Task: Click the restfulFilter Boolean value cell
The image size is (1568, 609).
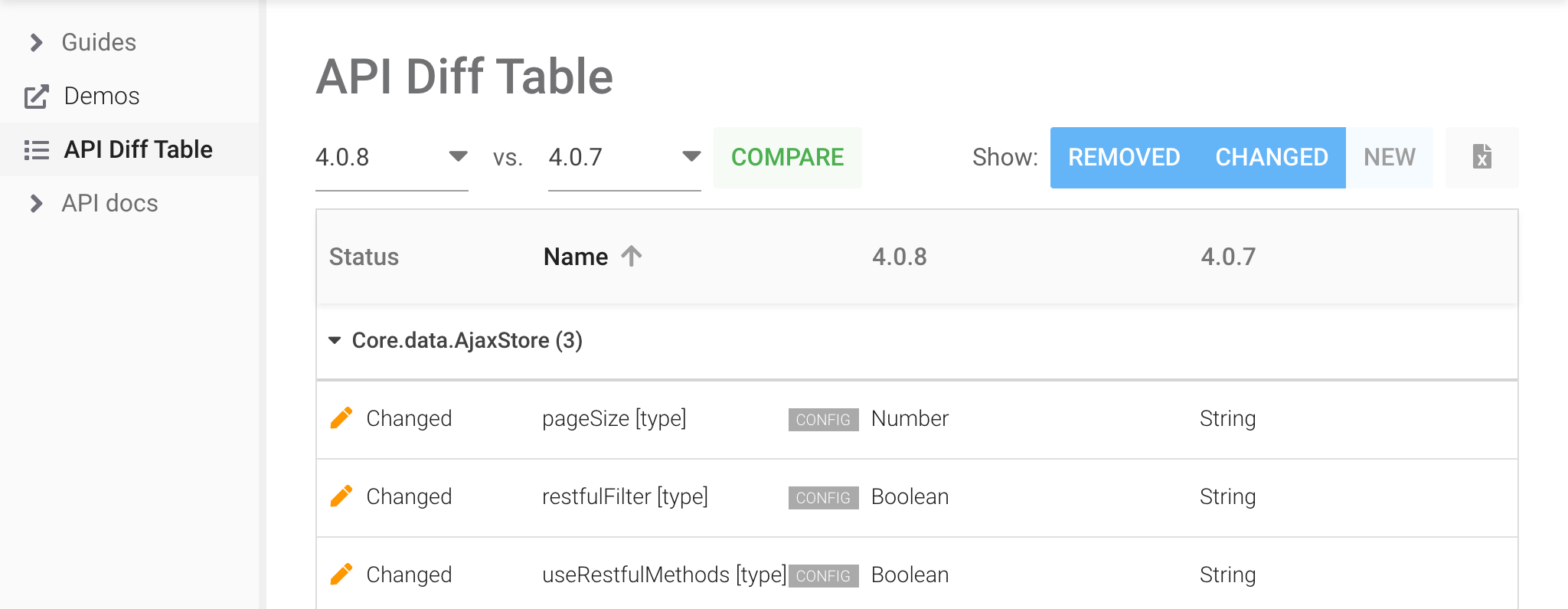Action: tap(910, 496)
